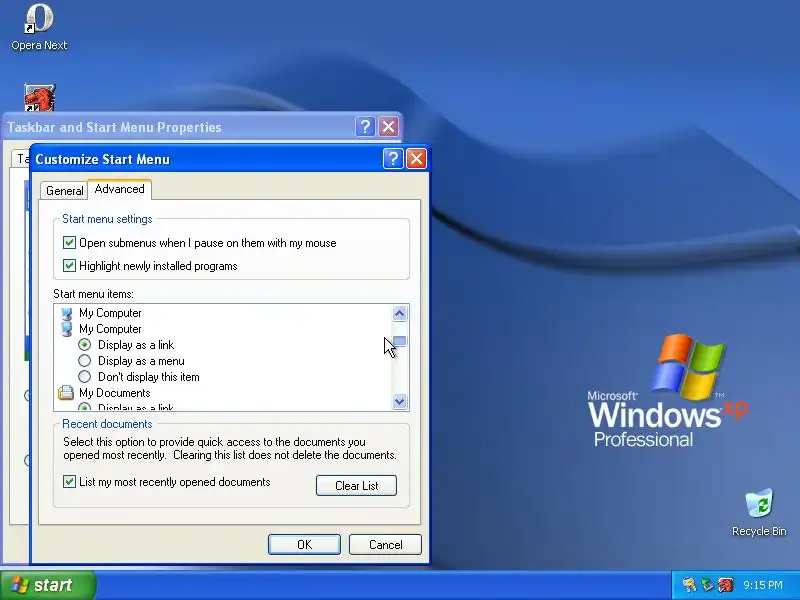Open the Start menu button
Image resolution: width=800 pixels, height=600 pixels.
tap(48, 585)
